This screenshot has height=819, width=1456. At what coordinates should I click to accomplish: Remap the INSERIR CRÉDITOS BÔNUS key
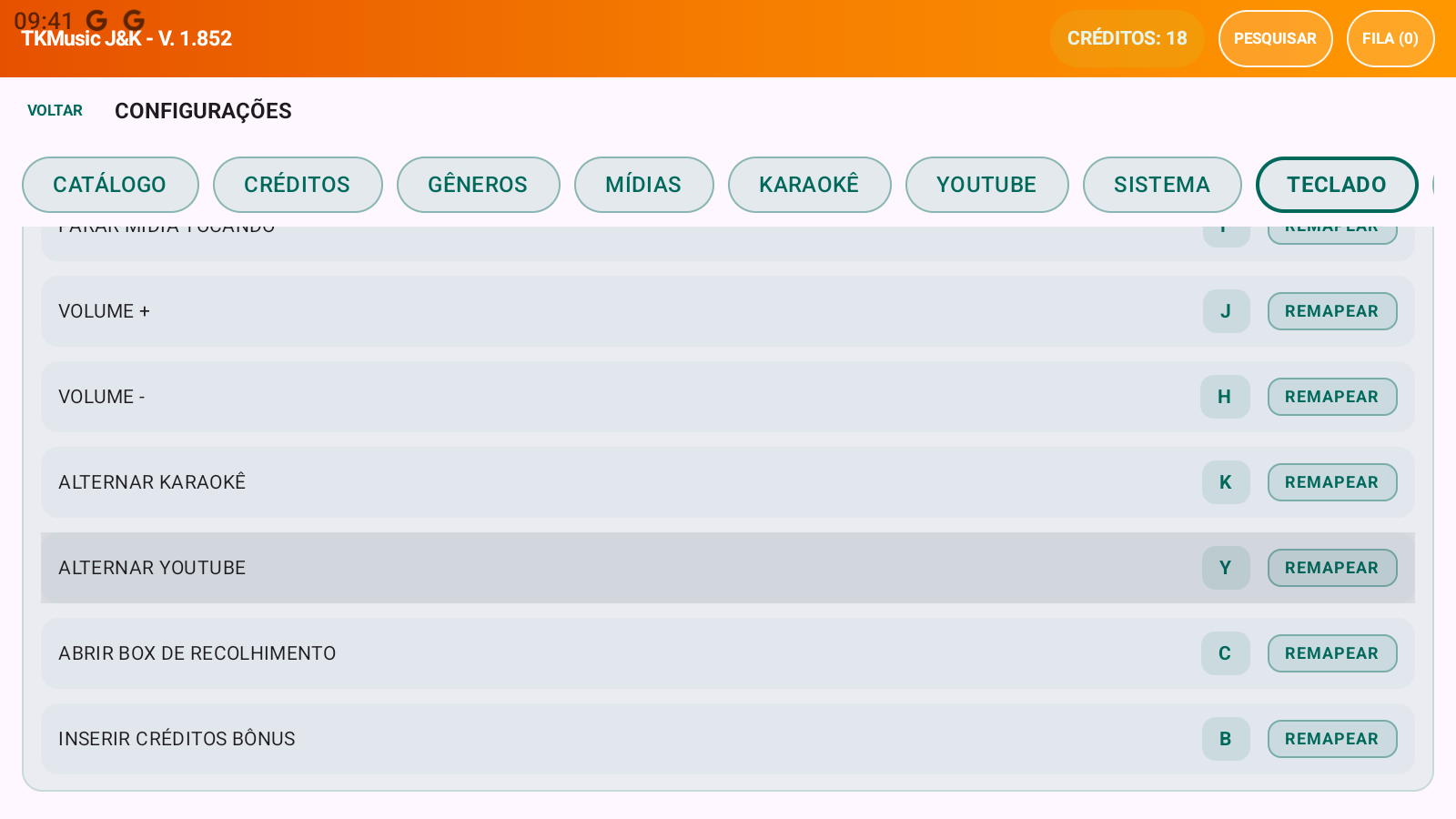1332,739
